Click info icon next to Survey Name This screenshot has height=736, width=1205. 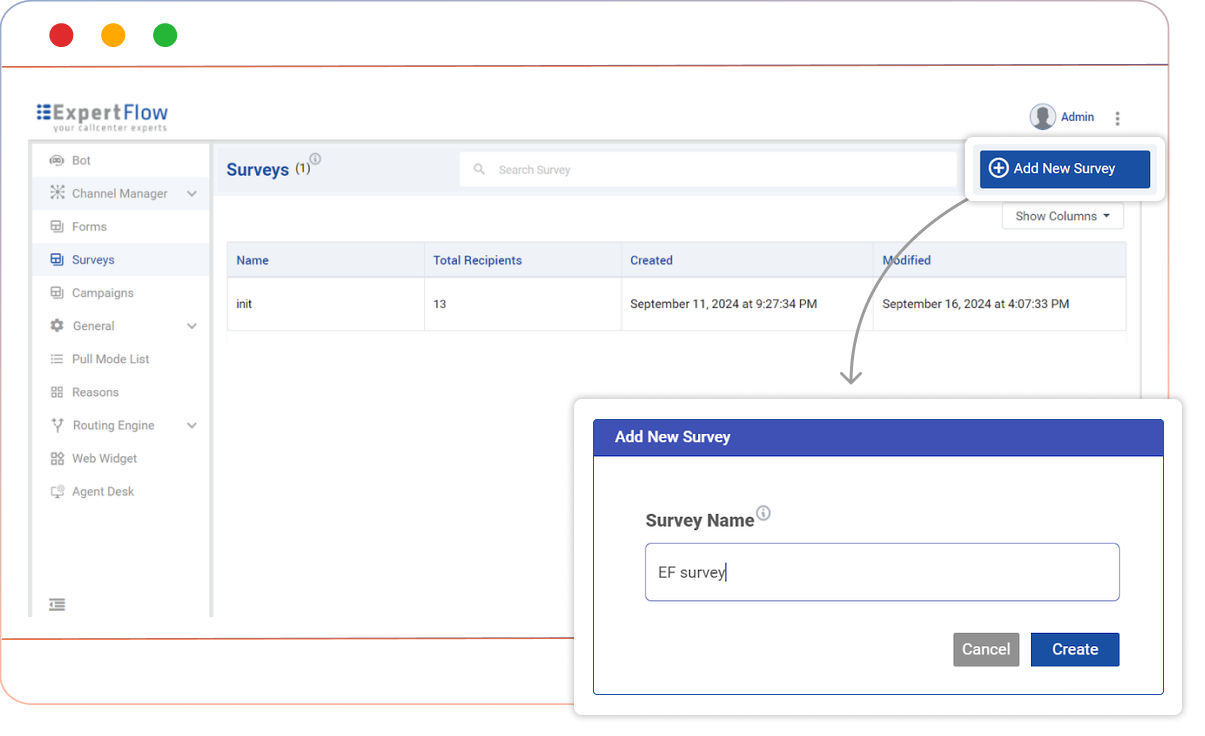click(763, 513)
